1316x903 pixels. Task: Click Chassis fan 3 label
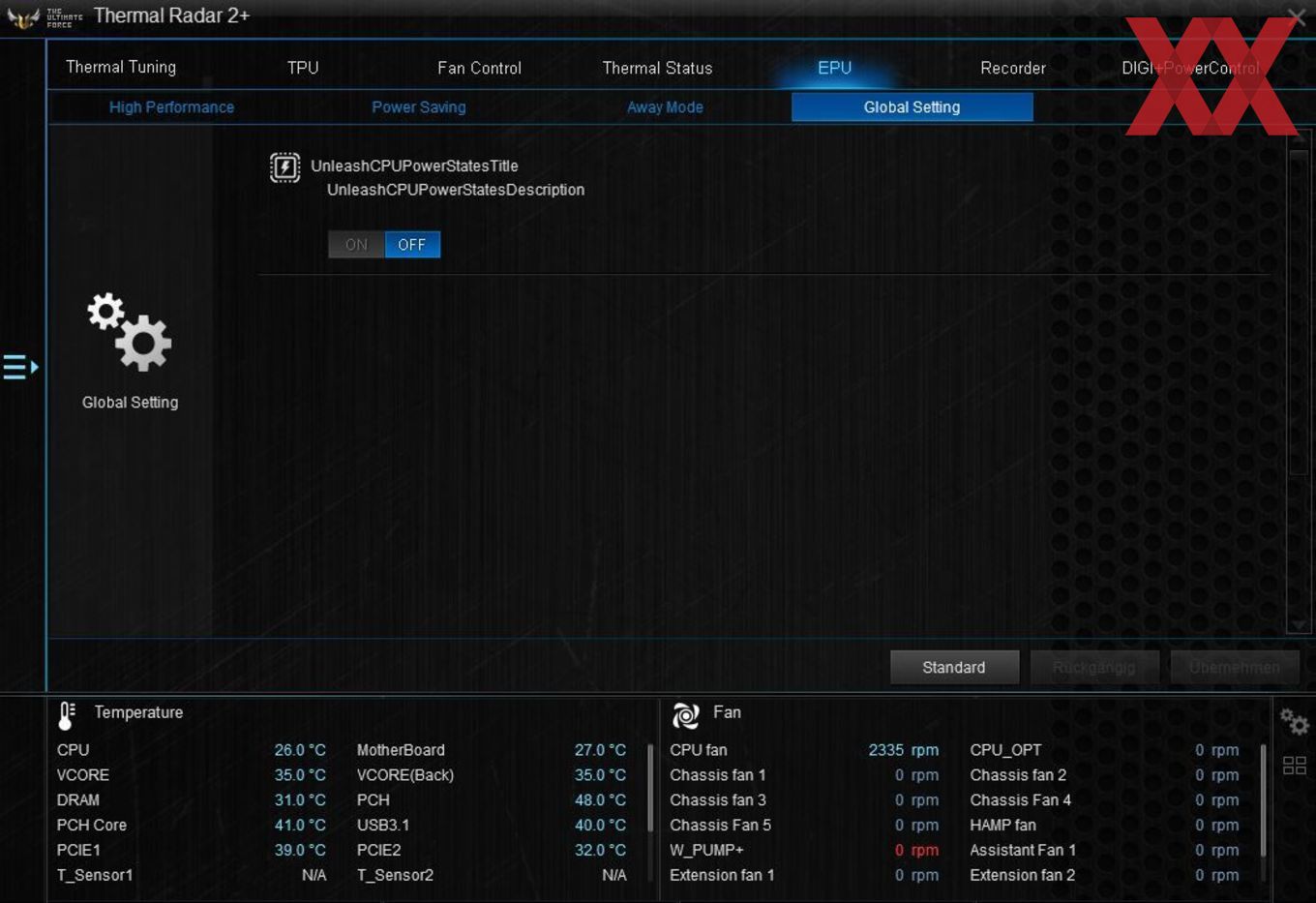tap(718, 800)
